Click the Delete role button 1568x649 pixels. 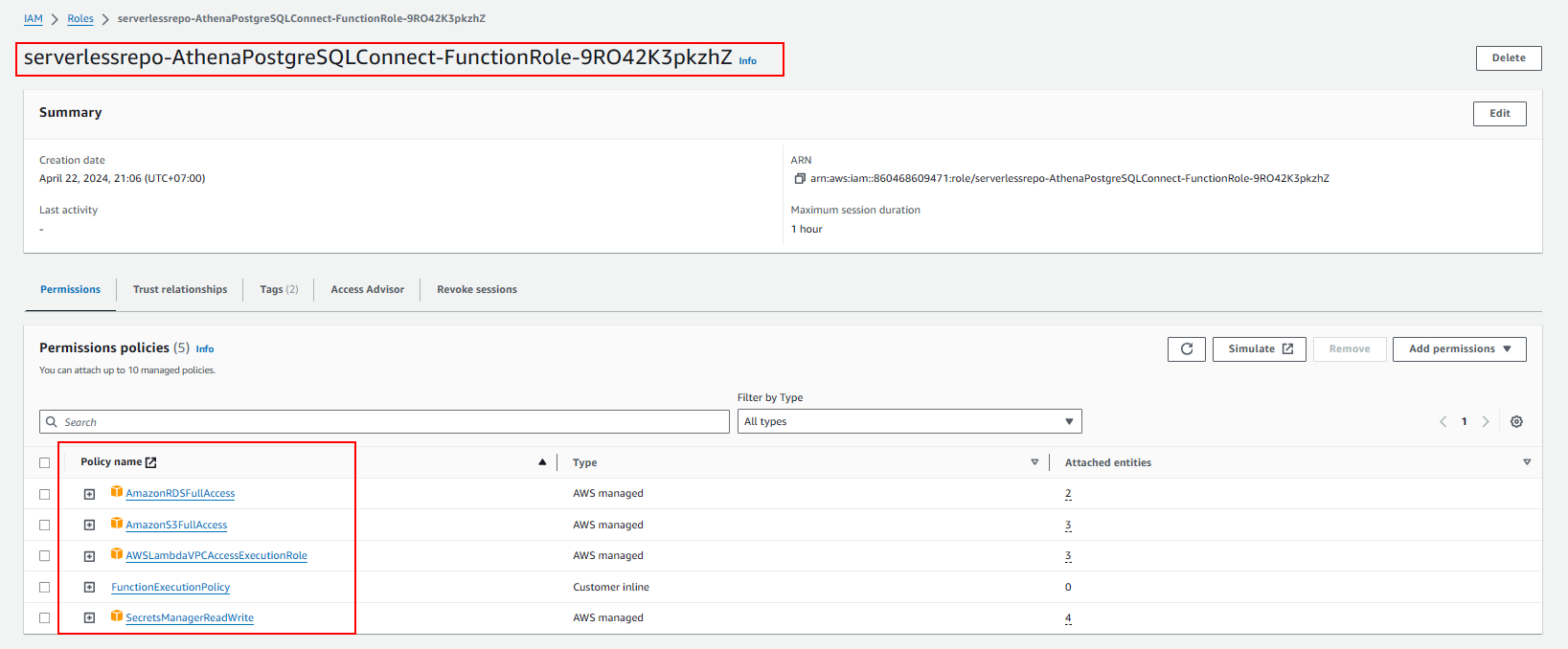(x=1509, y=58)
